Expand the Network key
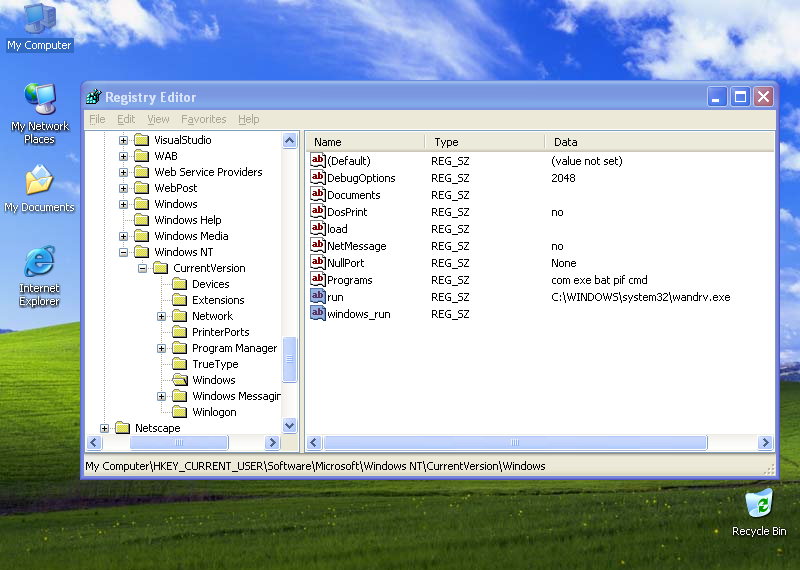This screenshot has width=800, height=570. pyautogui.click(x=161, y=316)
